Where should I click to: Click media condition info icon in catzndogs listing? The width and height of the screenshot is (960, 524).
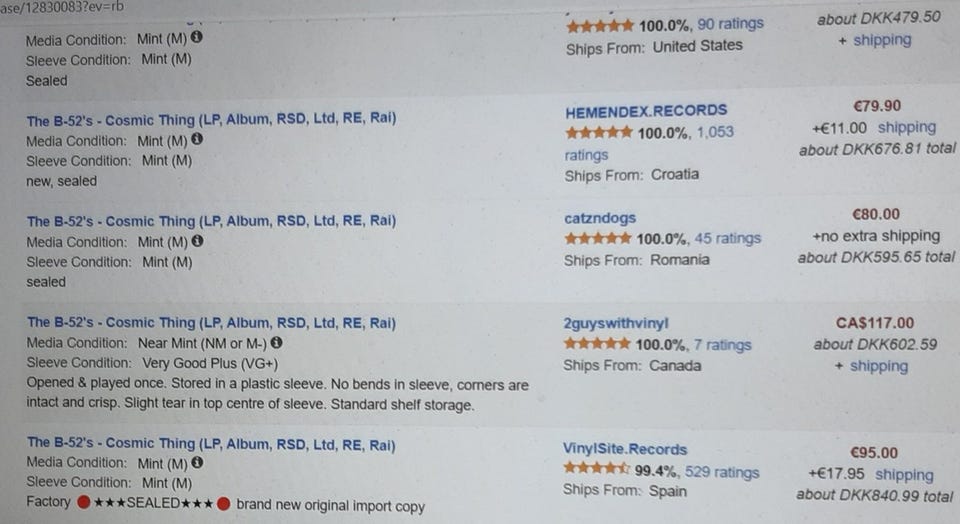point(197,241)
